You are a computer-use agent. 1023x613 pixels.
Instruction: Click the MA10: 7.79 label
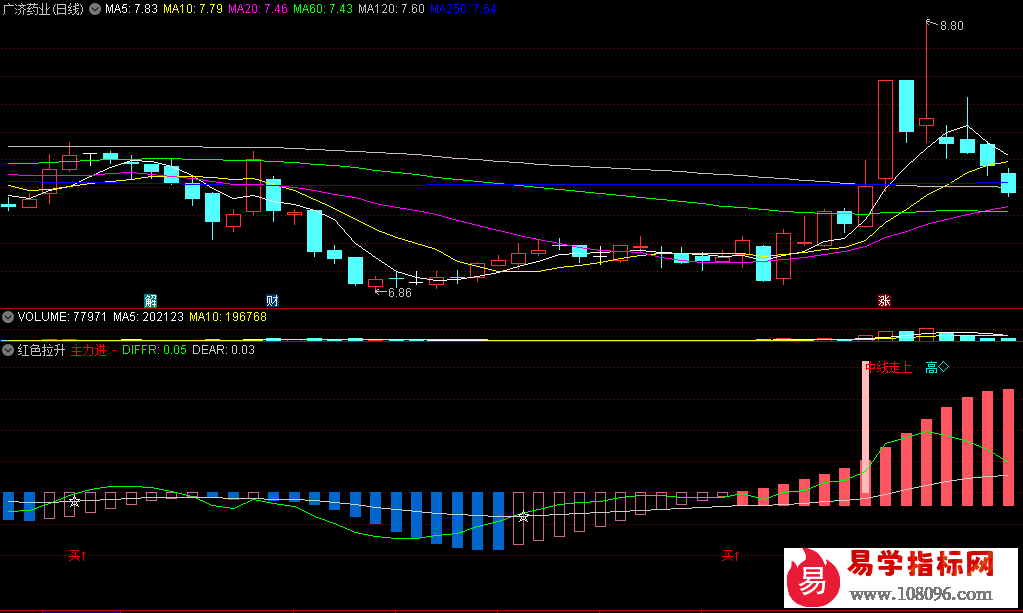[x=192, y=9]
